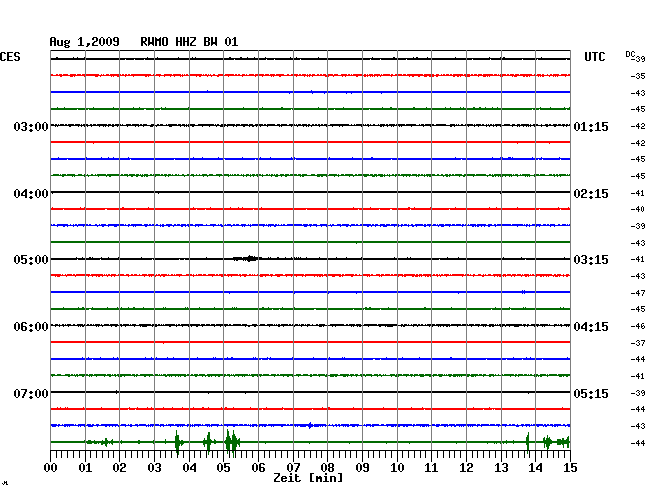
Task: Click the 03:15 UTC time label
Action: click(591, 260)
